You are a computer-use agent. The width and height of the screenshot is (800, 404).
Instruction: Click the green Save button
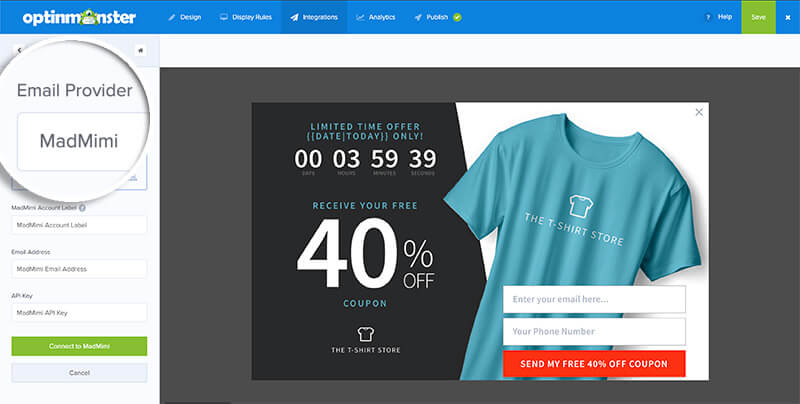tap(758, 17)
